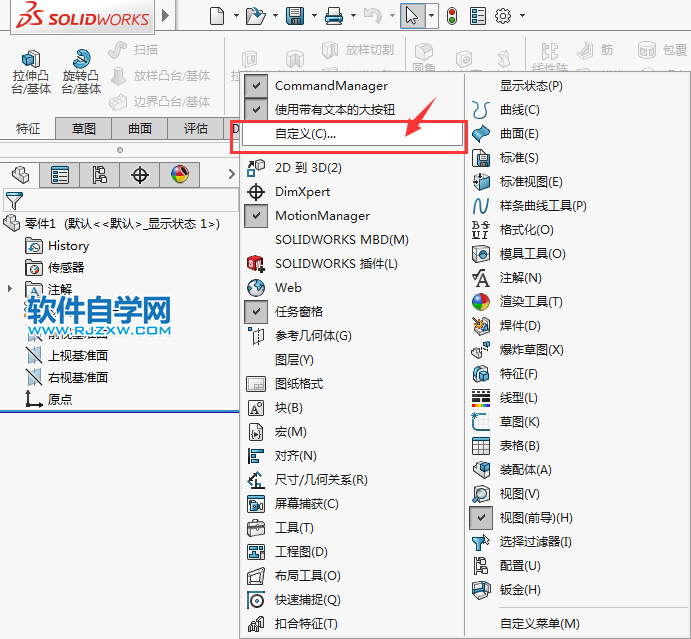Select 传感器 in feature tree
This screenshot has width=691, height=639.
click(55, 267)
